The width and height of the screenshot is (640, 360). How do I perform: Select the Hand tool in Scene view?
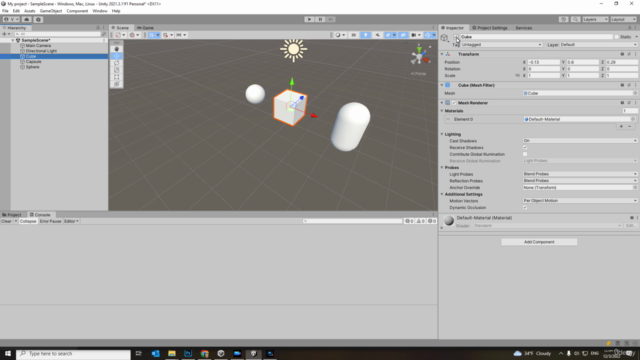(117, 49)
